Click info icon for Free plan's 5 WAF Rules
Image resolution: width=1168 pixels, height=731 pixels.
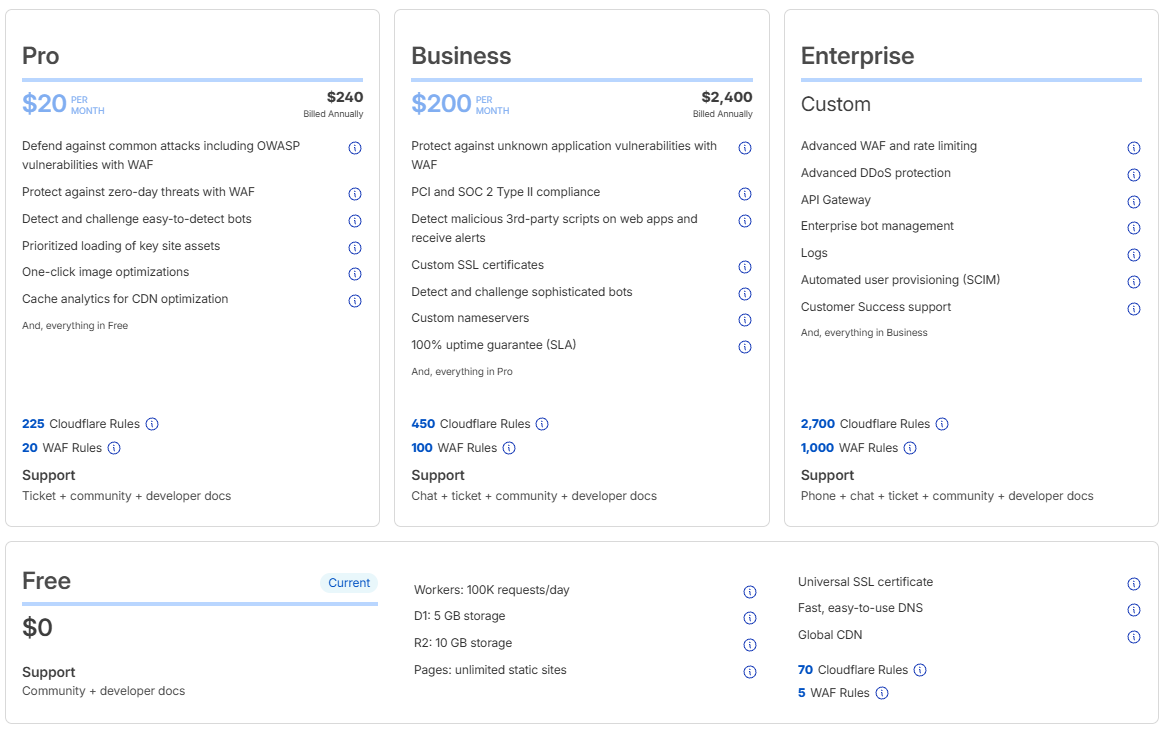pyautogui.click(x=882, y=693)
